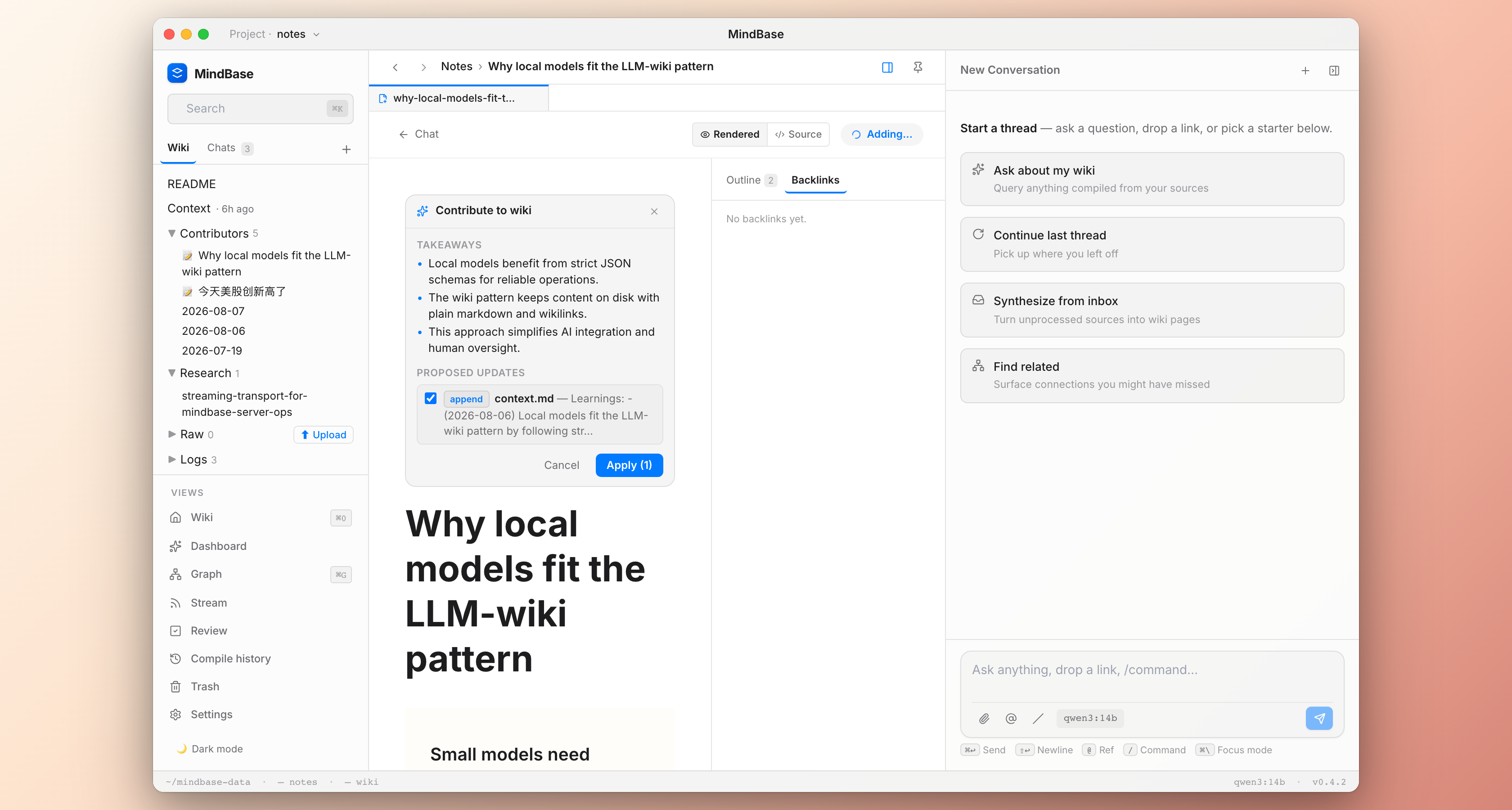This screenshot has width=1512, height=810.
Task: Click the sparkle icon in Contribute to wiki header
Action: tap(423, 211)
